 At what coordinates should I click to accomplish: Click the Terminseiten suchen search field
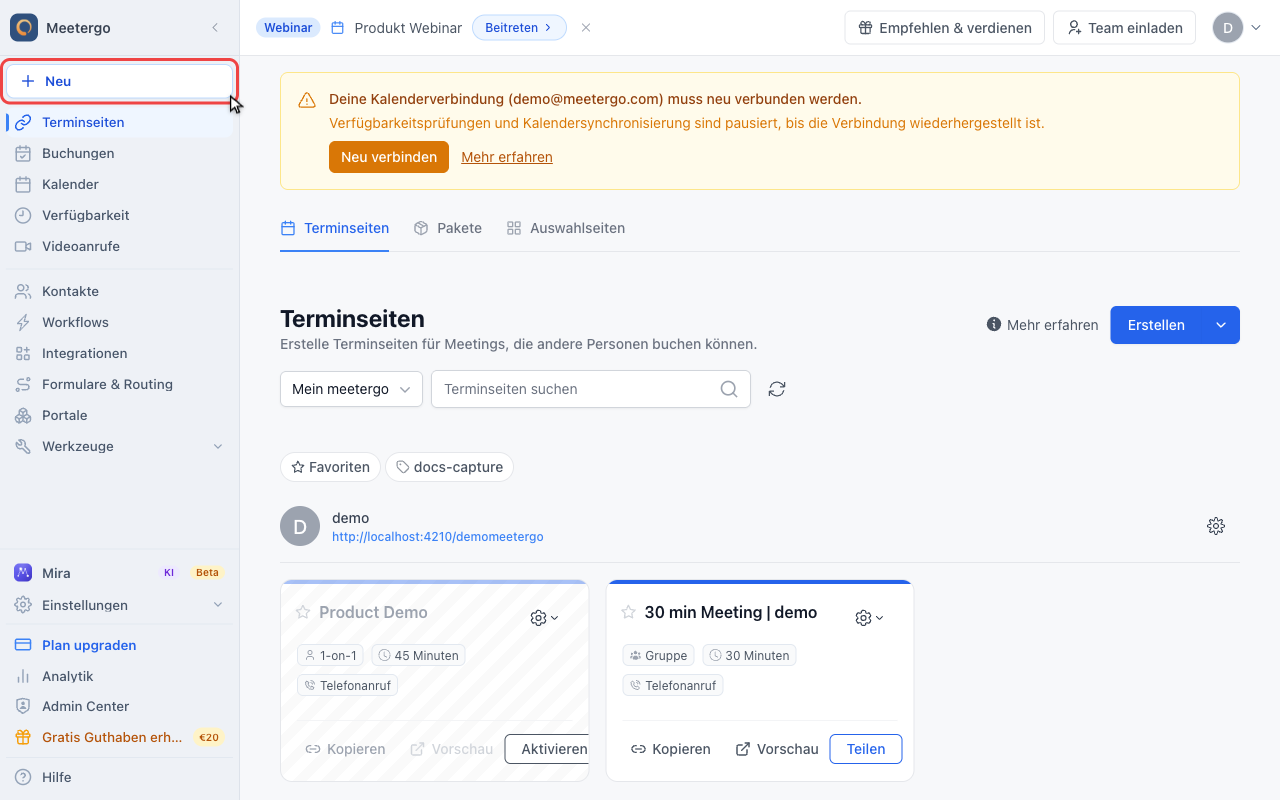[591, 389]
